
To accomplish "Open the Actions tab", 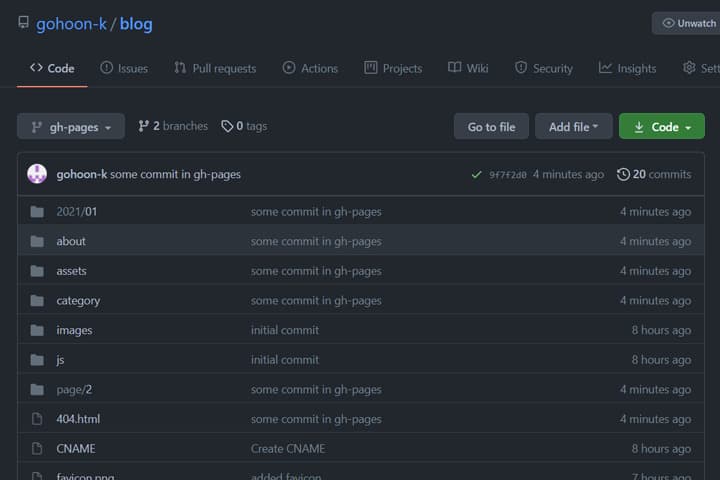I will click(x=310, y=68).
